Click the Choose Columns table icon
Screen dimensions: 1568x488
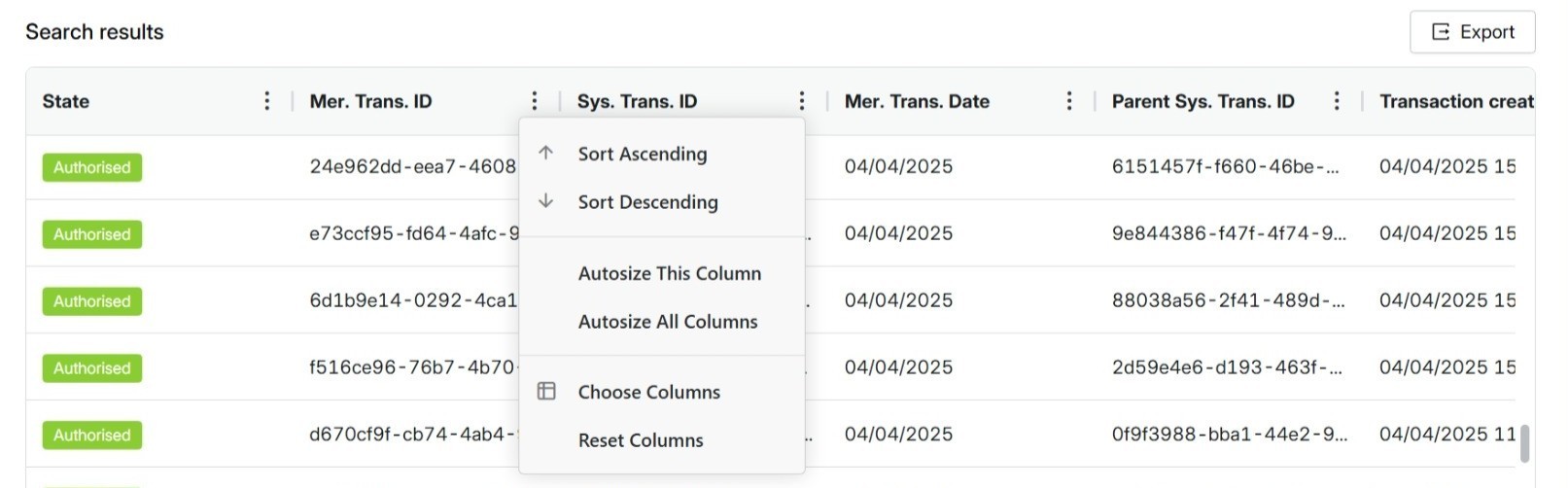pos(546,392)
